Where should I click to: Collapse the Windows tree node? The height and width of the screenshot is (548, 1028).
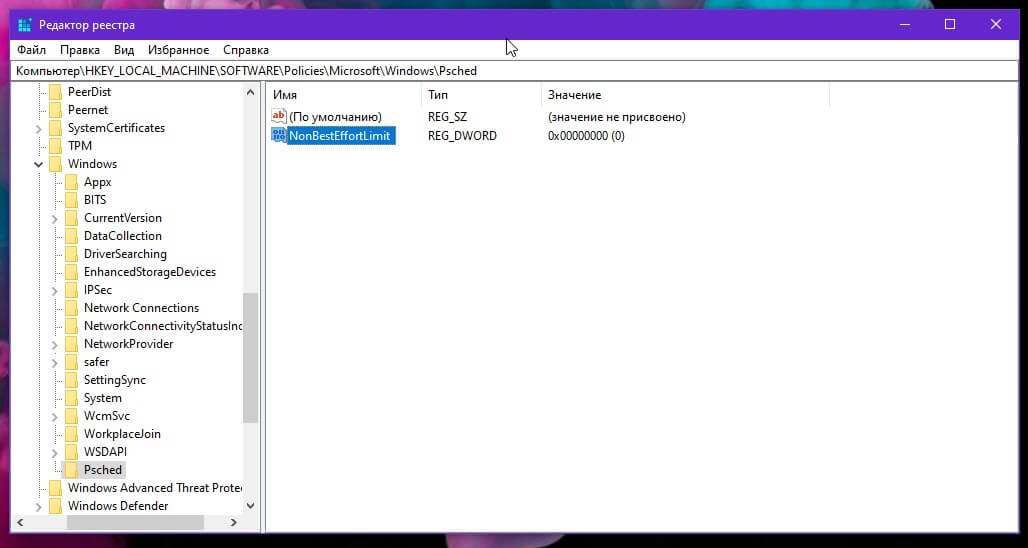39,165
